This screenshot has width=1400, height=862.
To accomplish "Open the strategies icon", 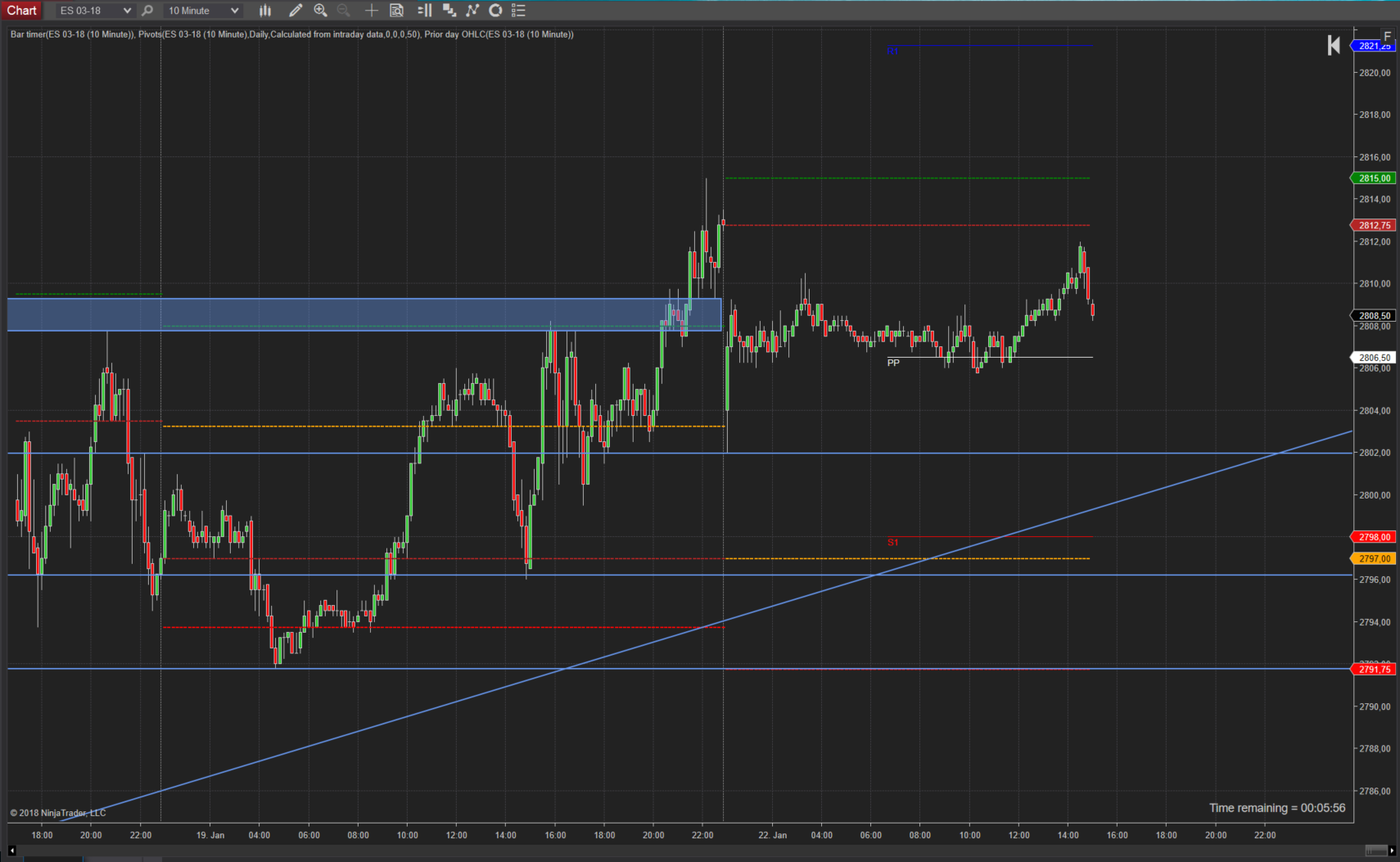I will pyautogui.click(x=495, y=11).
